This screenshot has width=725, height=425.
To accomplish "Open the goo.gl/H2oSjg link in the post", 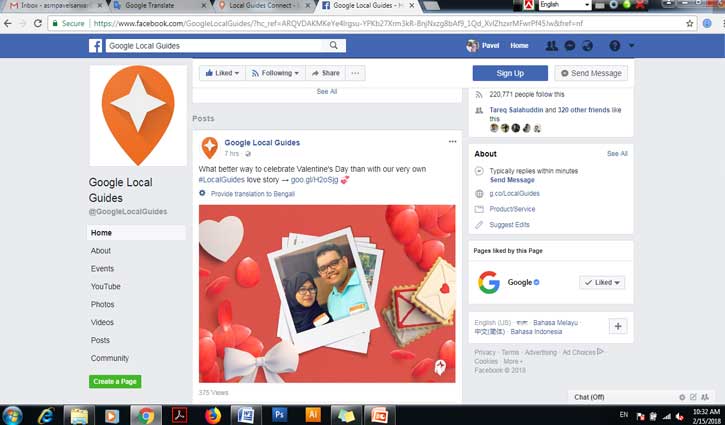I will click(x=314, y=179).
